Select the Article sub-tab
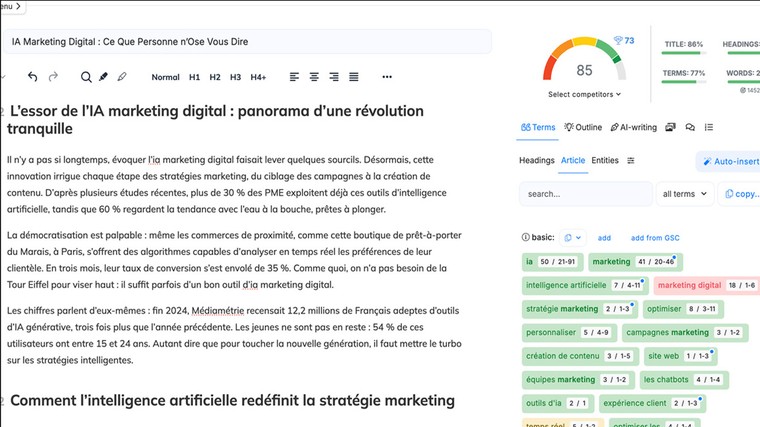The height and width of the screenshot is (427, 760). click(573, 160)
